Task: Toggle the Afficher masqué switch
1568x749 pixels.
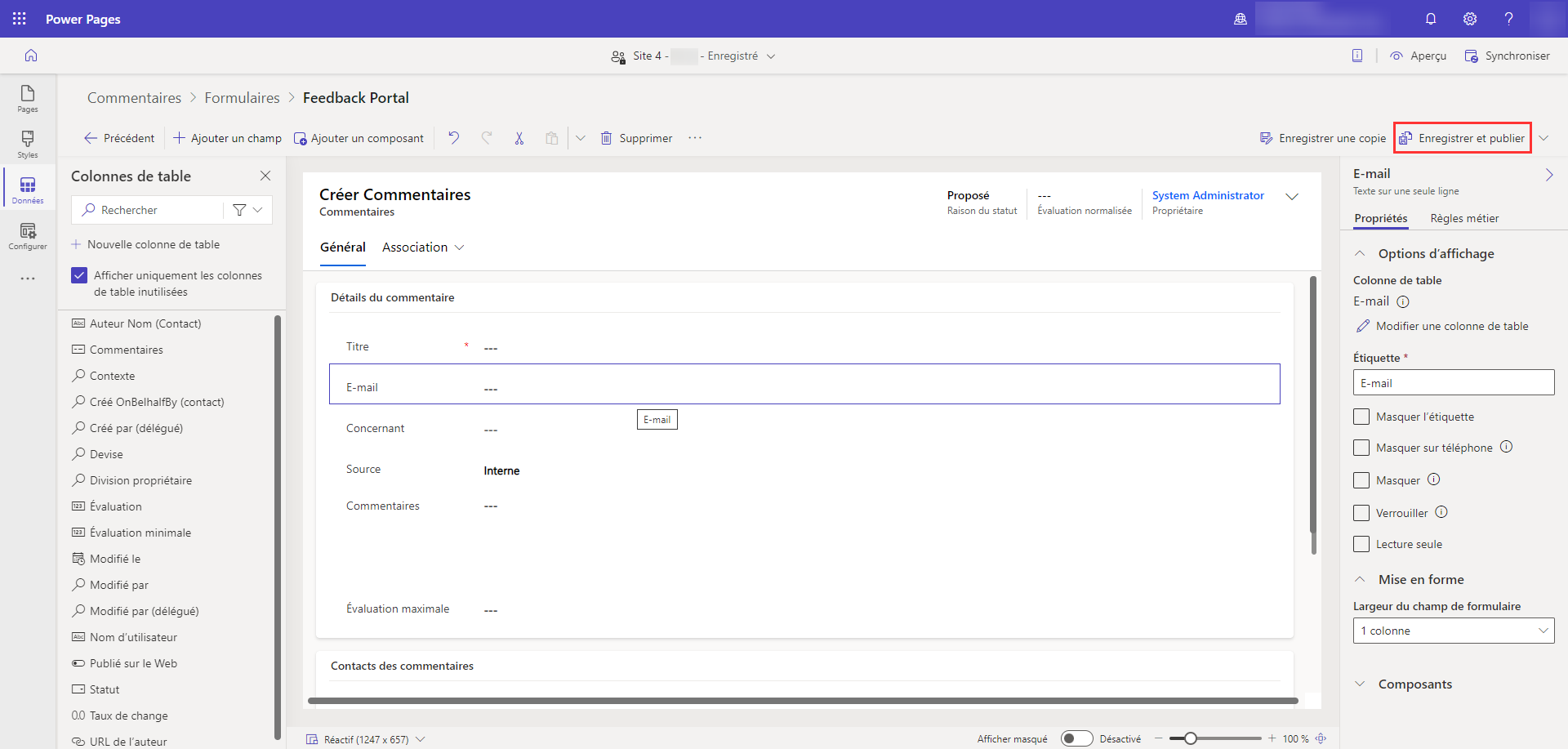Action: 1076,738
